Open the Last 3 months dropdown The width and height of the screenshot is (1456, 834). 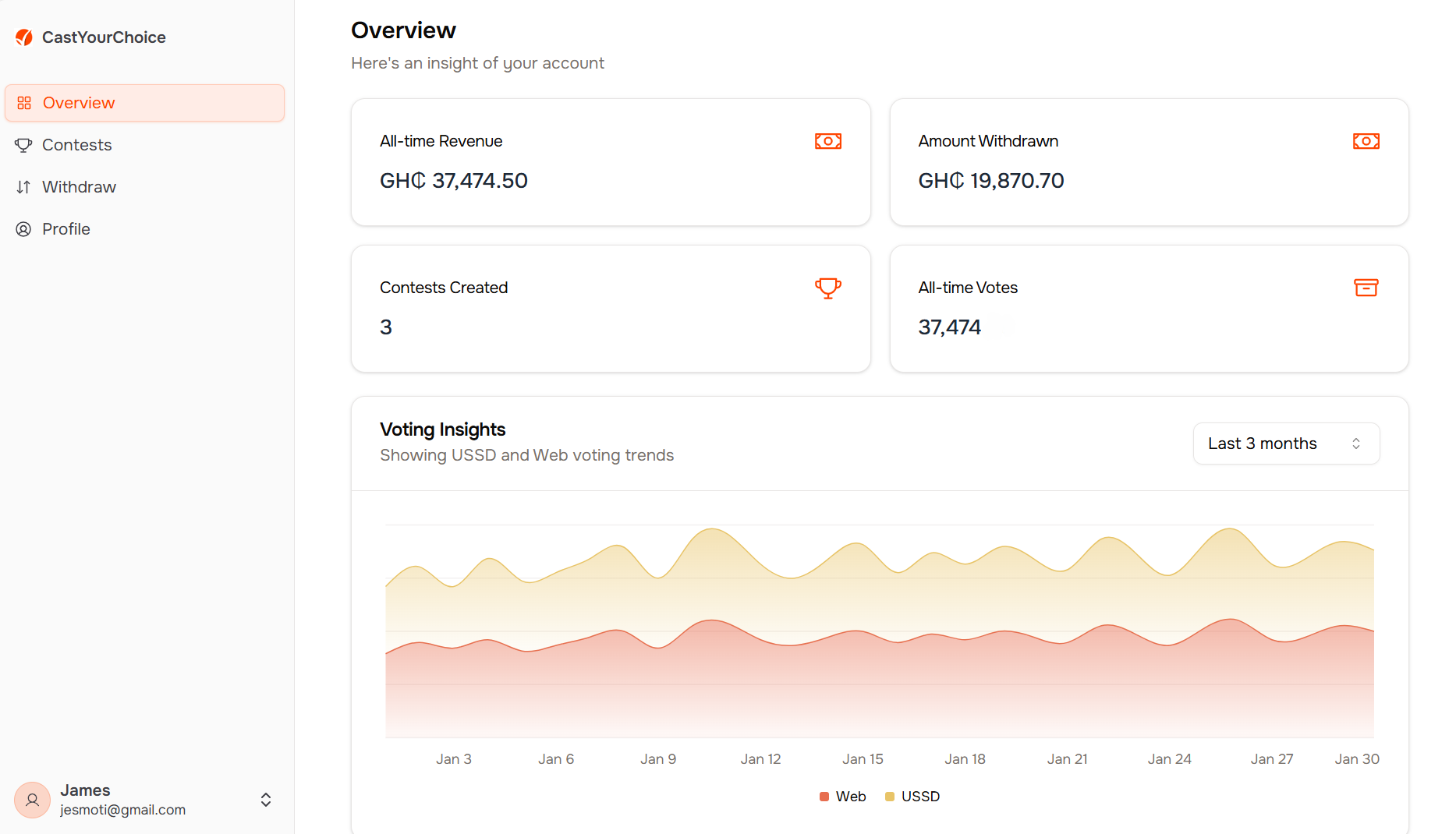1285,444
